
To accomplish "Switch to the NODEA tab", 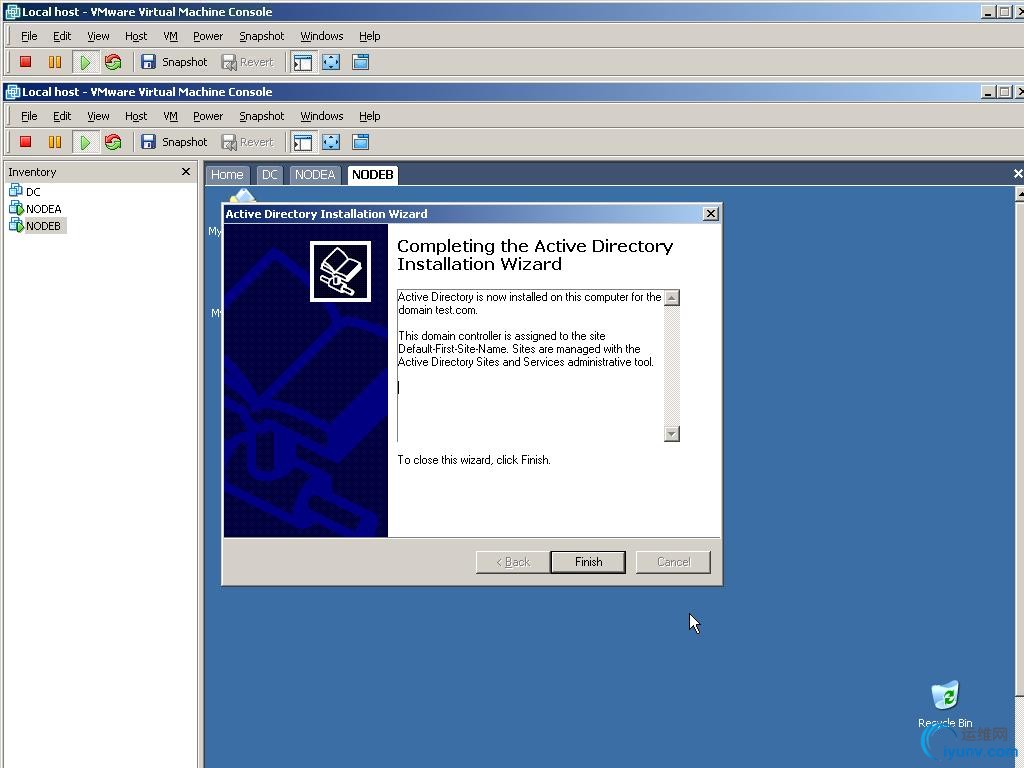I will 315,175.
